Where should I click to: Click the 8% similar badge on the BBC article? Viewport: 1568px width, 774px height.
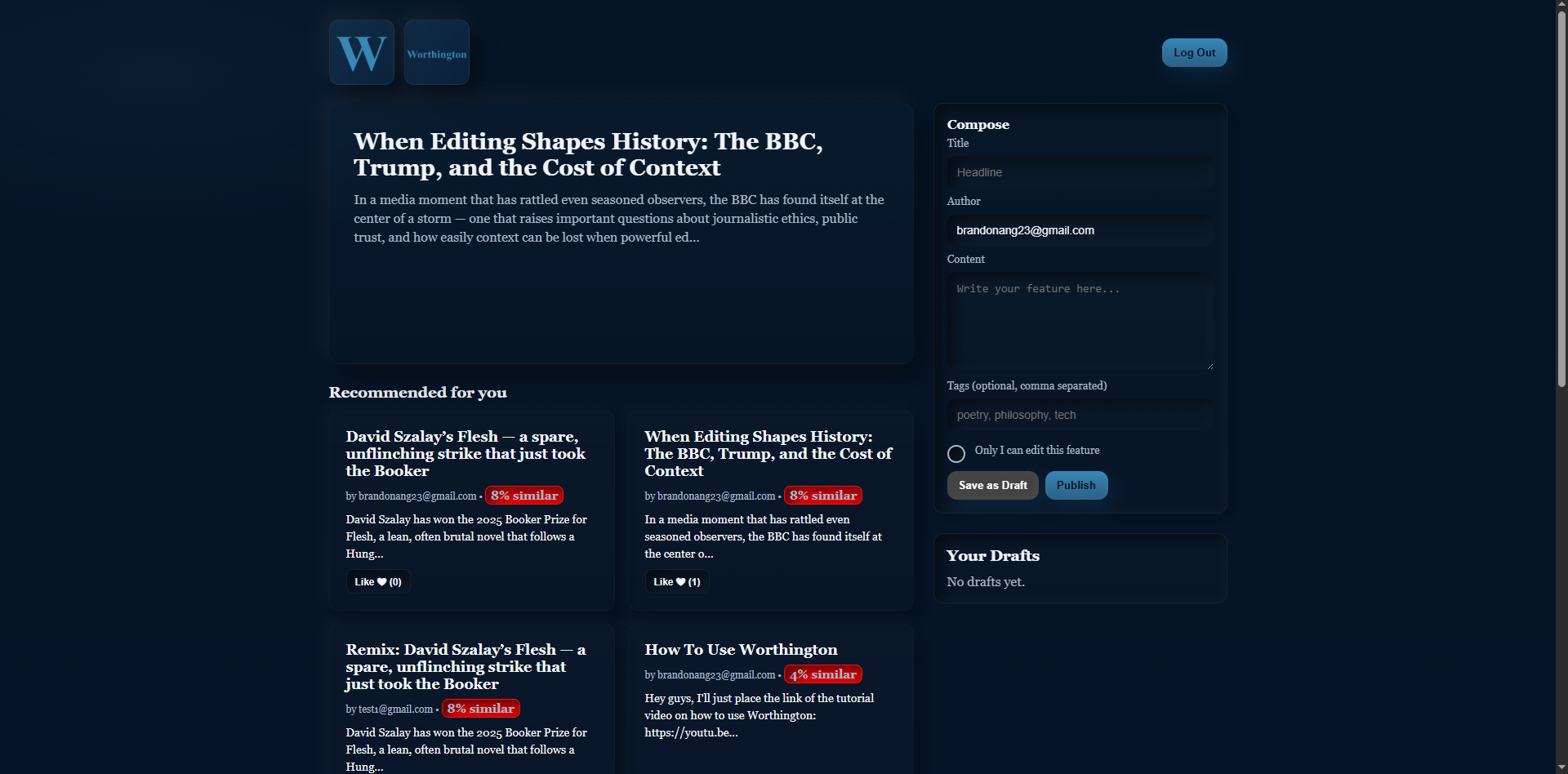[822, 495]
